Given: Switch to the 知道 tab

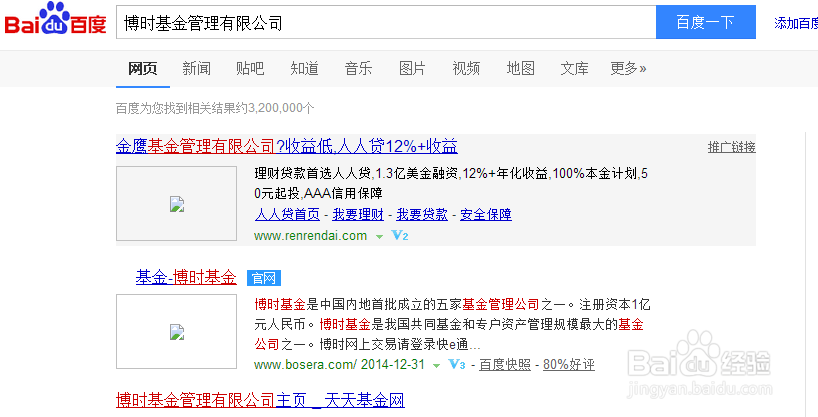Looking at the screenshot, I should click(x=305, y=68).
